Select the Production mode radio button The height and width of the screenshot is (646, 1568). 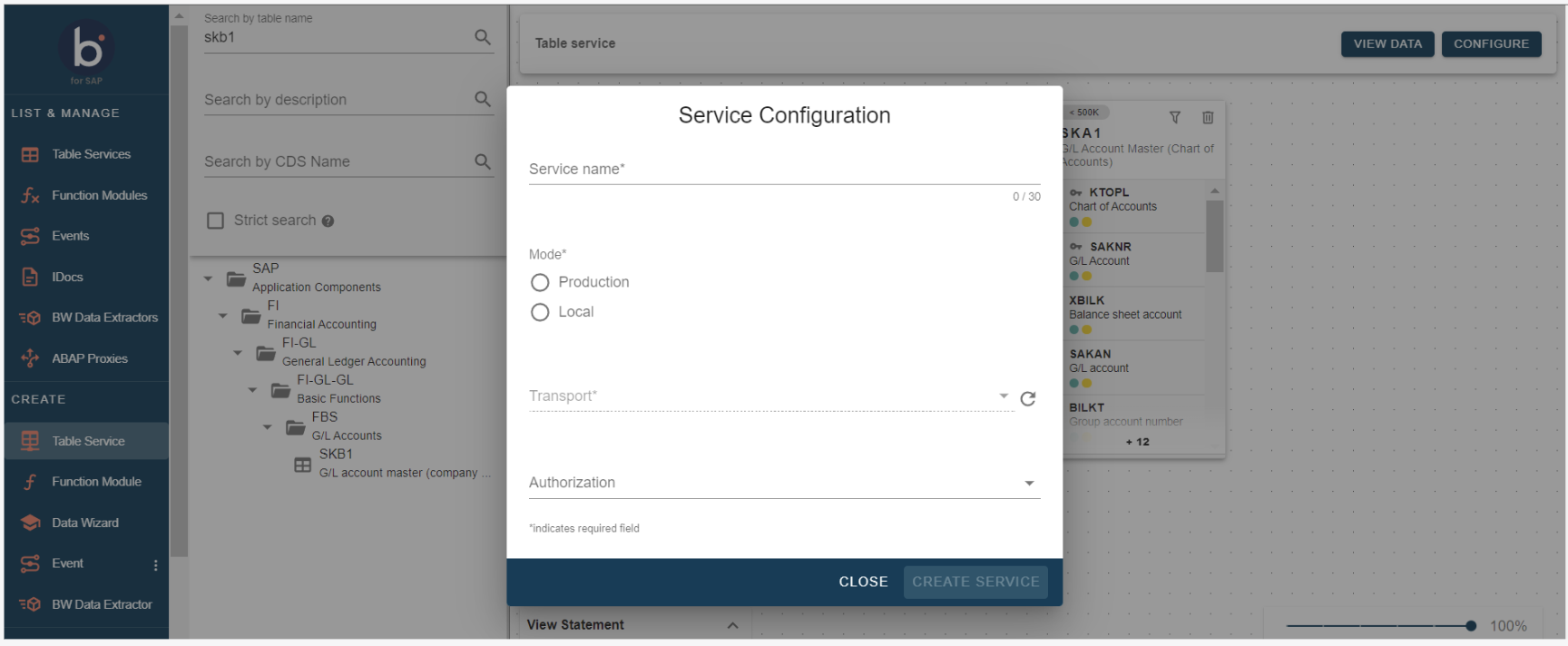click(540, 283)
